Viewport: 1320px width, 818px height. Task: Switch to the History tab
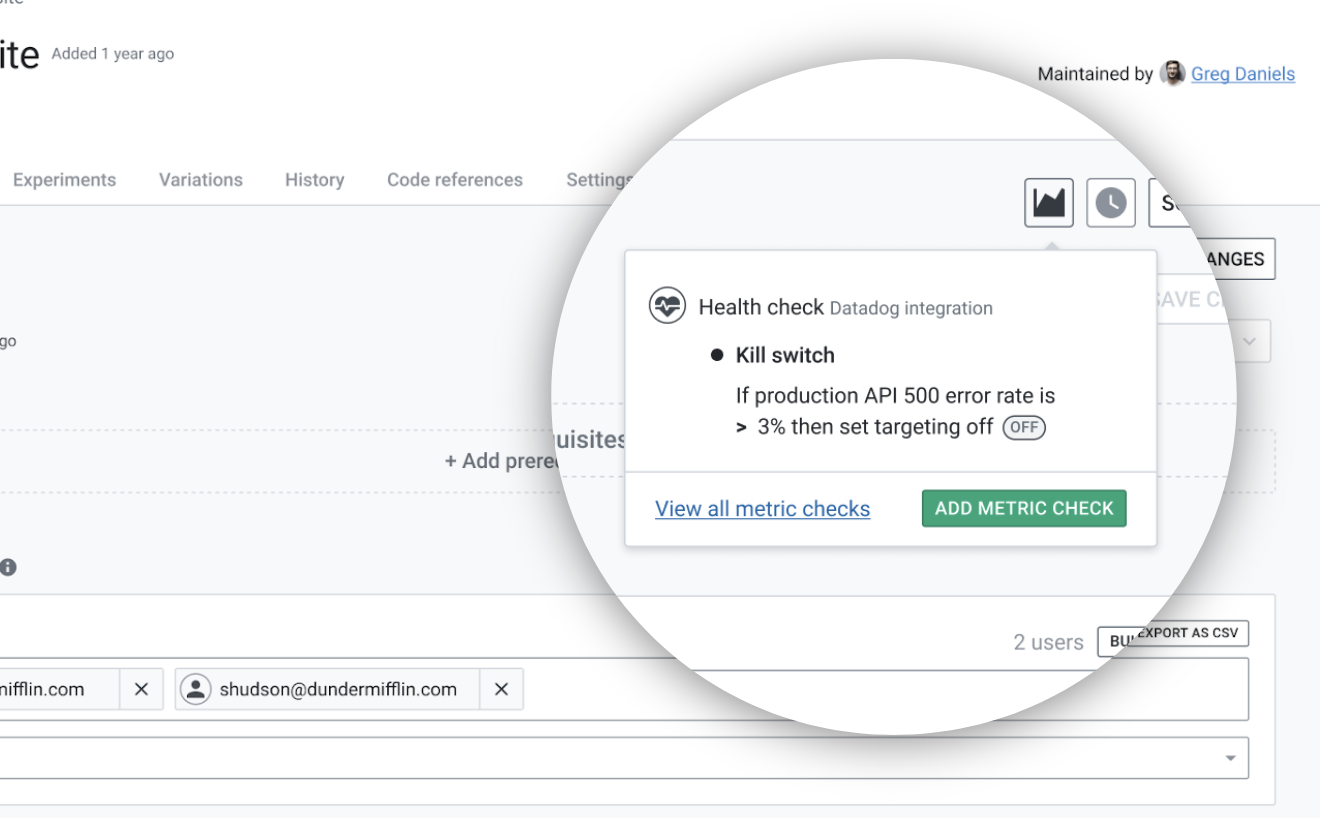click(314, 180)
